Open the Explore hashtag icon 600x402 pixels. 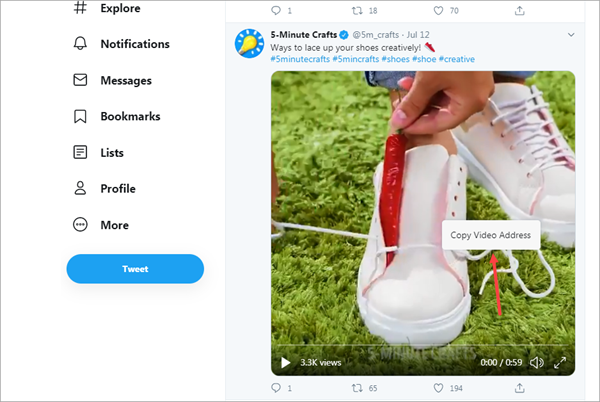tap(80, 8)
